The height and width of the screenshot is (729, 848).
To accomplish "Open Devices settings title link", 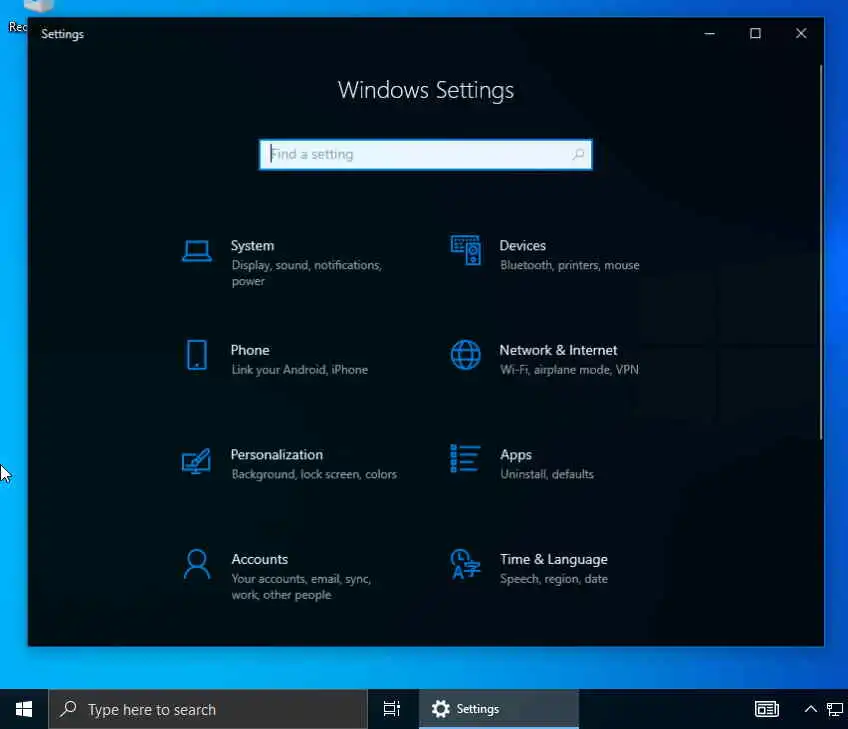I will coord(522,246).
